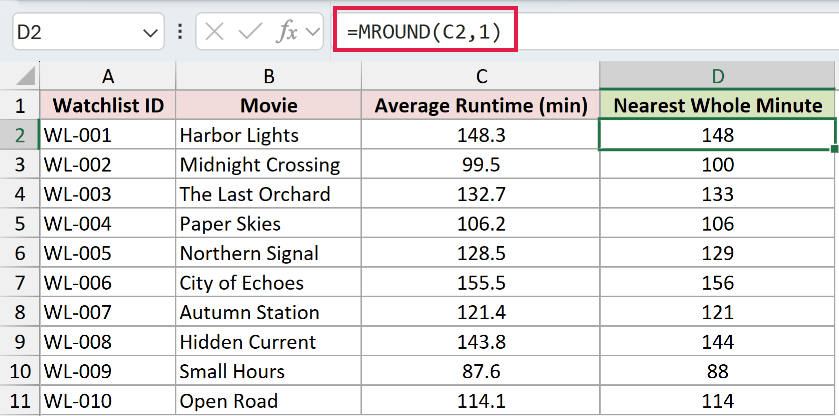
Task: Select the cell containing 87.6
Action: coord(481,370)
